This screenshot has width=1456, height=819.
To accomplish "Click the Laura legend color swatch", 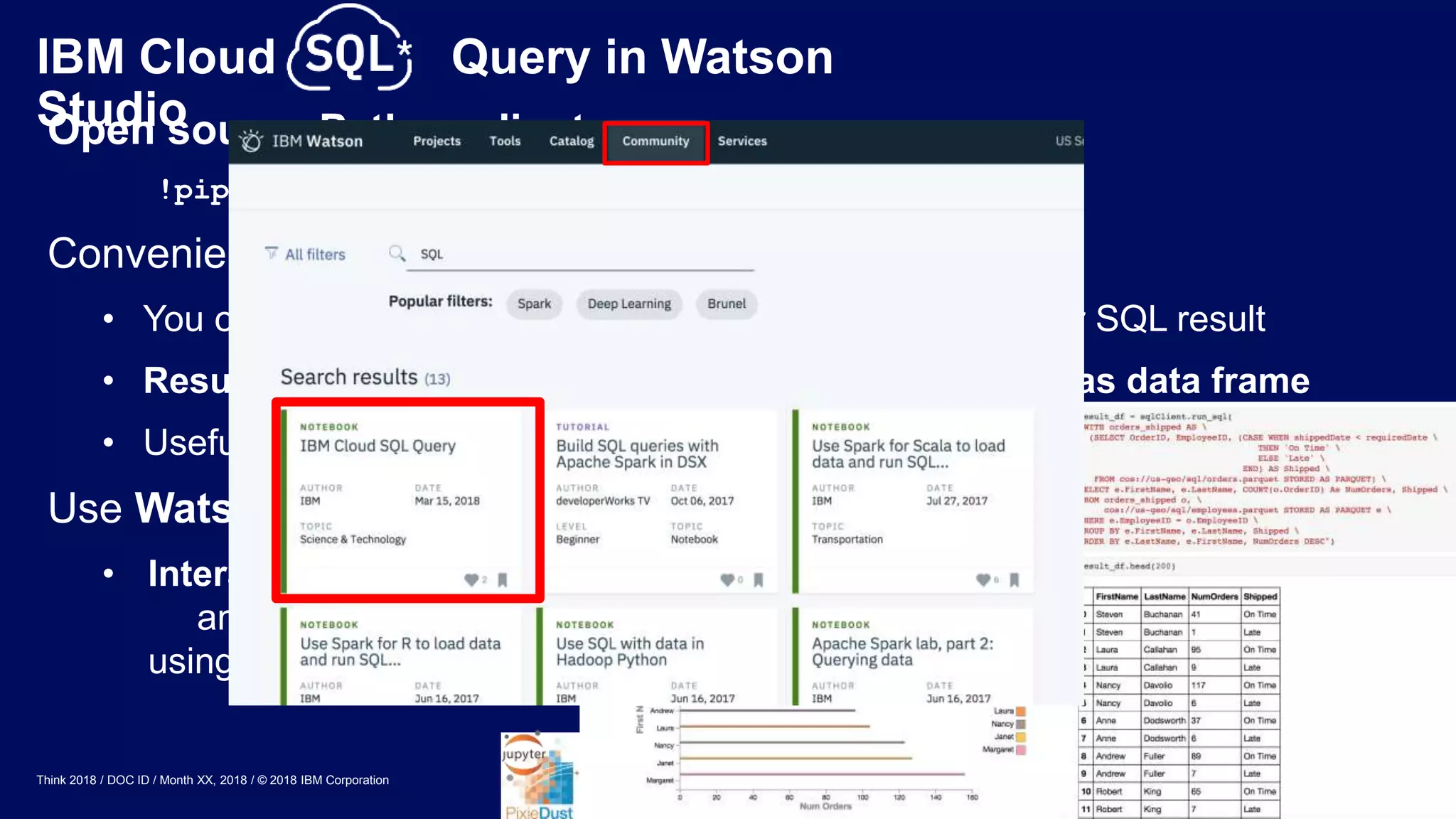I will (x=1021, y=711).
